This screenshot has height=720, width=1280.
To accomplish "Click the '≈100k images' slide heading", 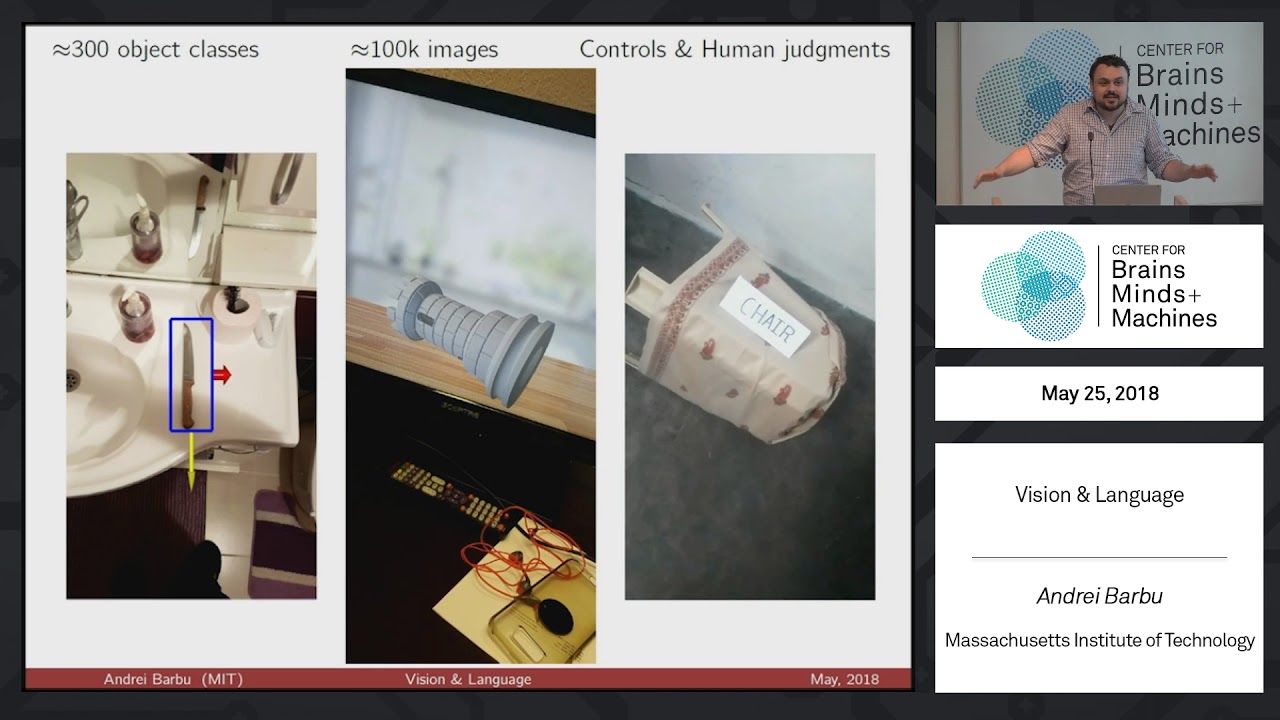I will tap(424, 49).
